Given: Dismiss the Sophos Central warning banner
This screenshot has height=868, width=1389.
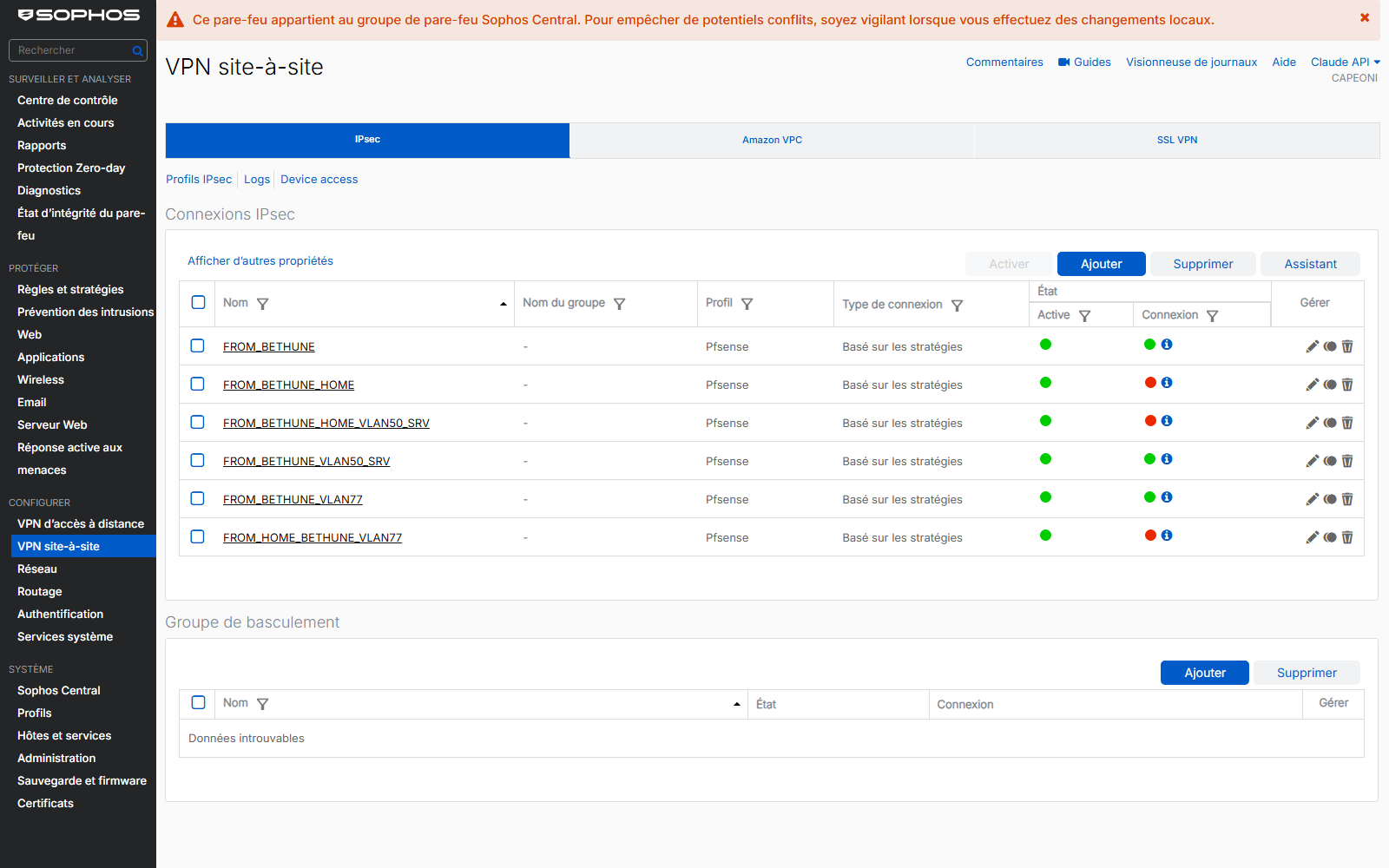Looking at the screenshot, I should point(1365,17).
